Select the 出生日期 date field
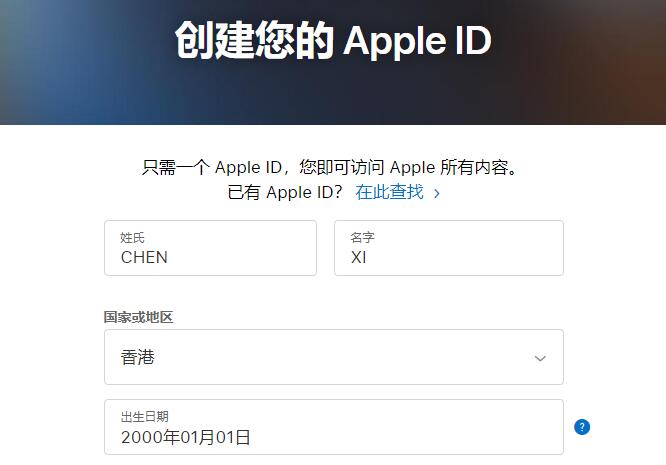This screenshot has height=465, width=666. click(334, 427)
